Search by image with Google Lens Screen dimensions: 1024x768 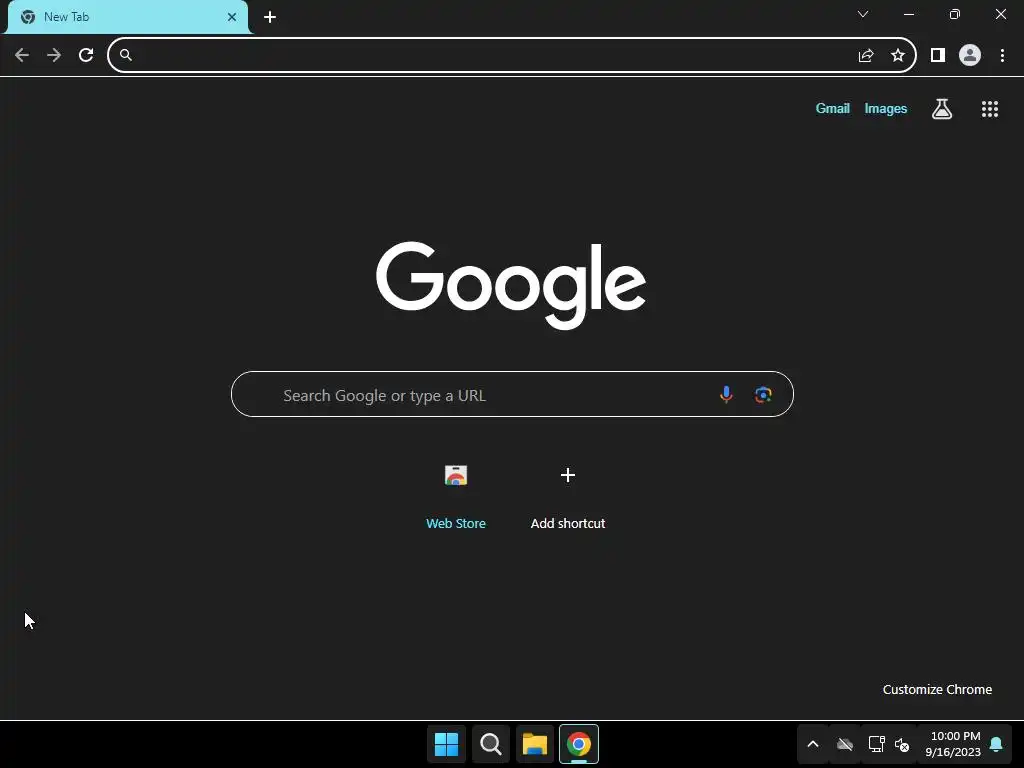763,394
